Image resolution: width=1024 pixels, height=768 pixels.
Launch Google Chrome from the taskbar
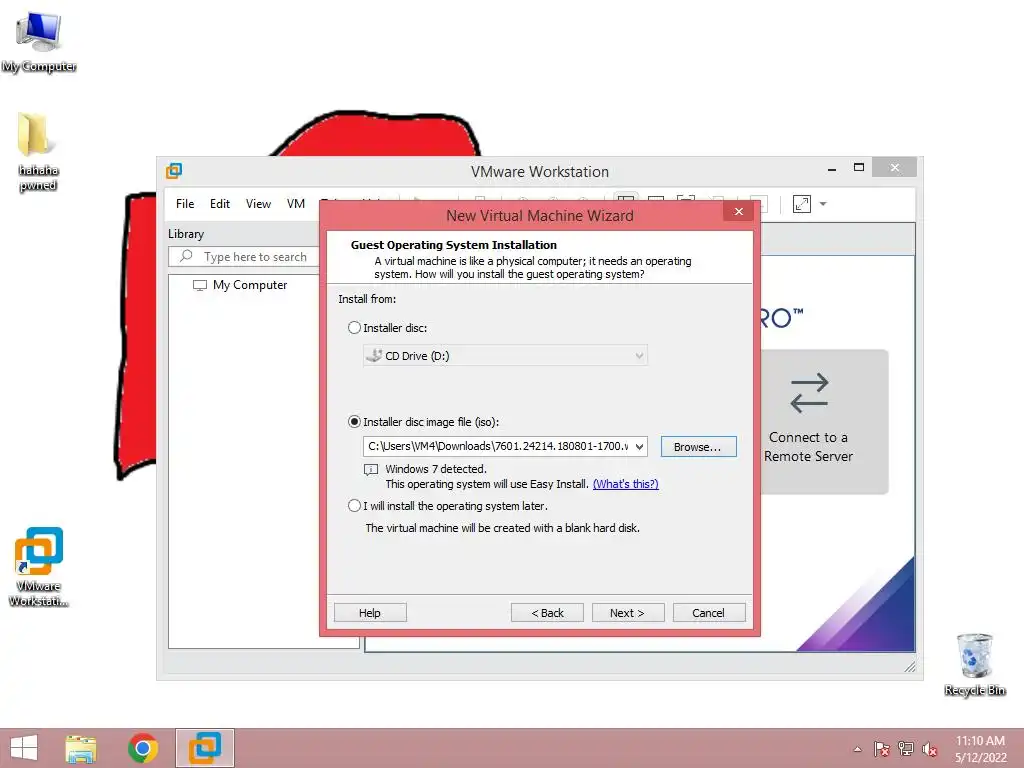click(x=143, y=748)
